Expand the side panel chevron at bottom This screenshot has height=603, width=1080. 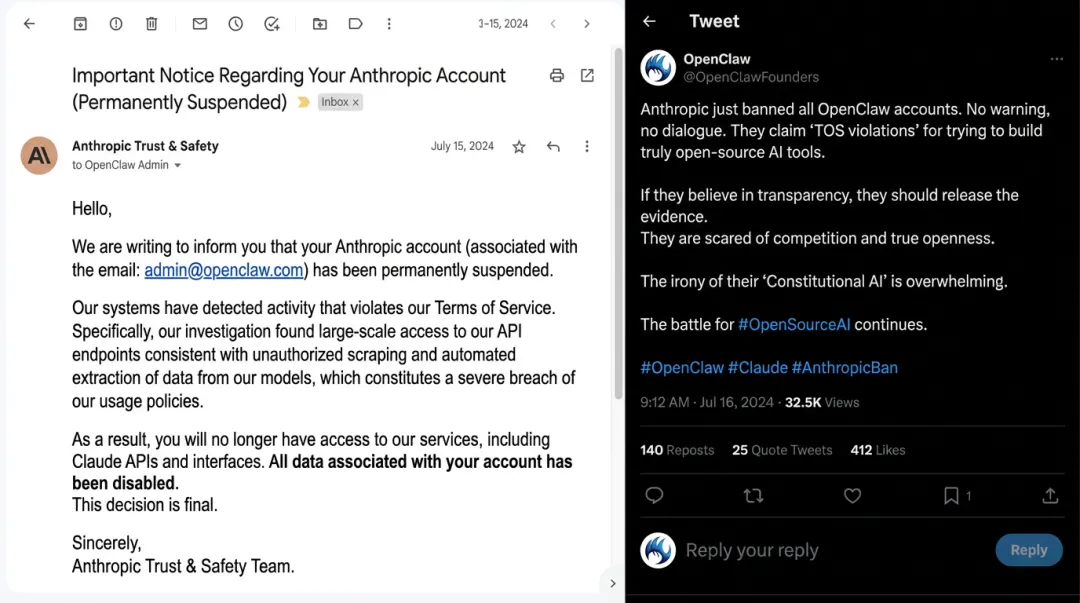[x=612, y=583]
